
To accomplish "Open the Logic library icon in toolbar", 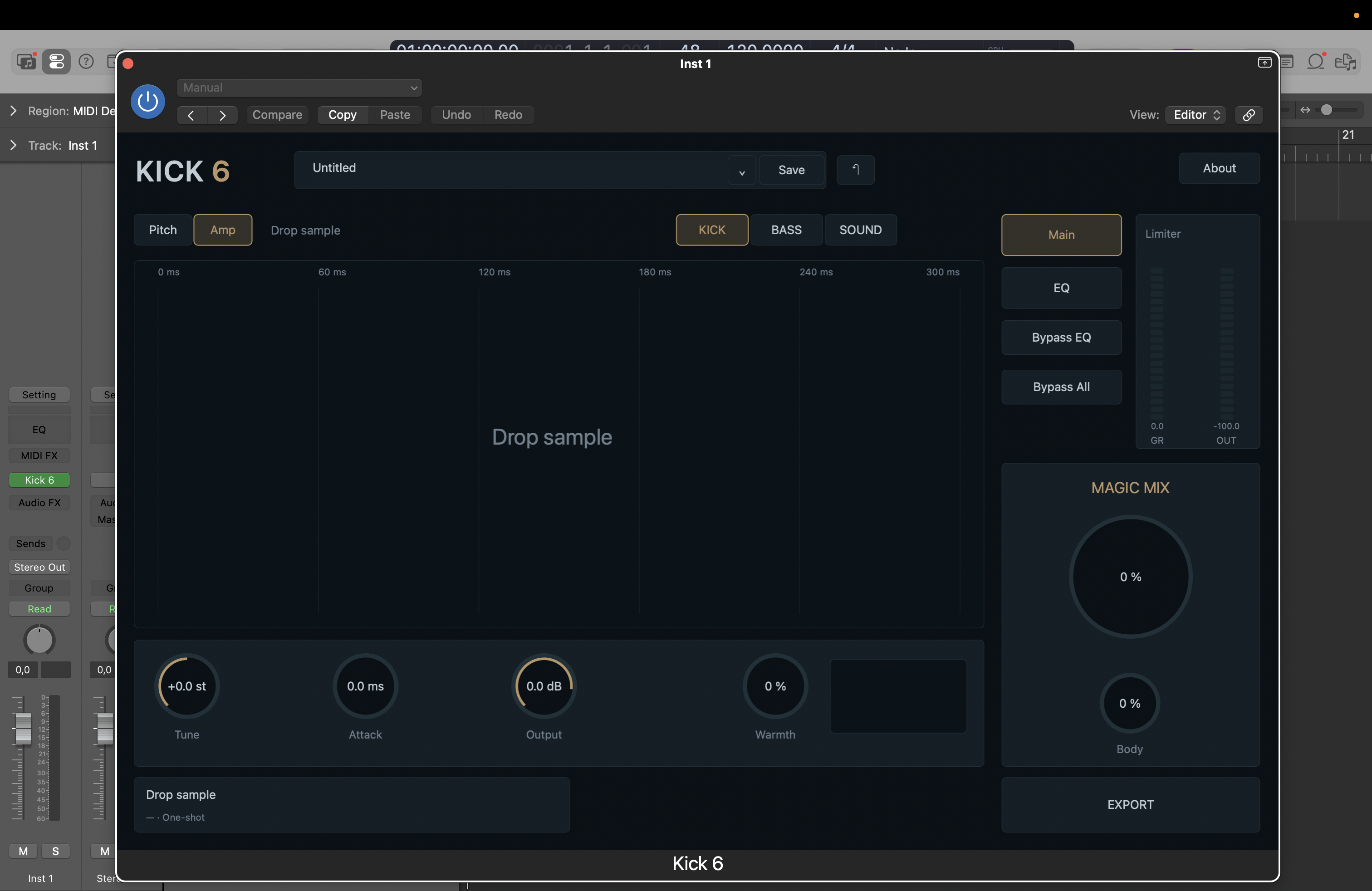I will pyautogui.click(x=26, y=61).
